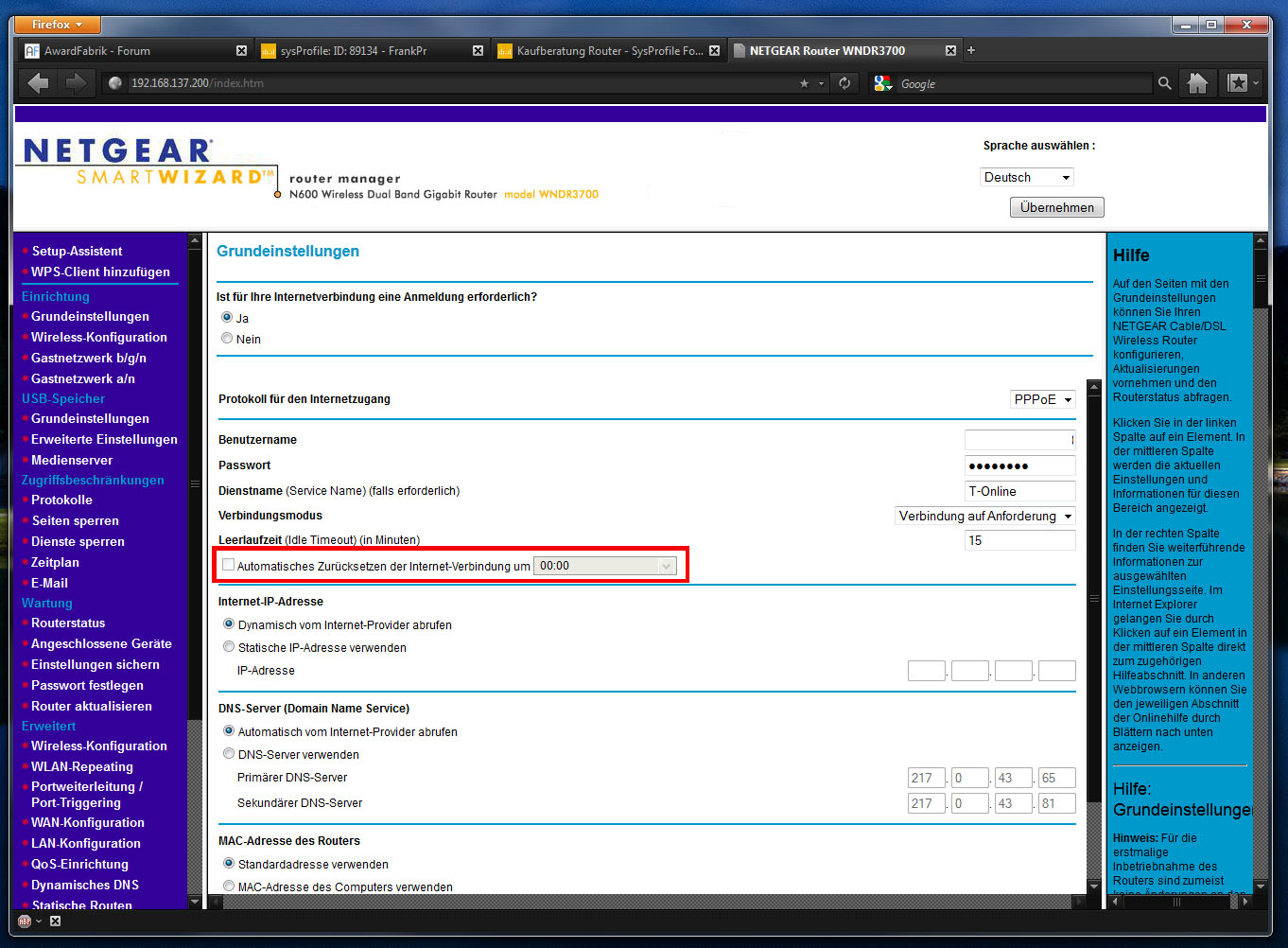This screenshot has height=948, width=1288.
Task: Select Standardadresse verwenden MAC option
Action: tap(229, 863)
